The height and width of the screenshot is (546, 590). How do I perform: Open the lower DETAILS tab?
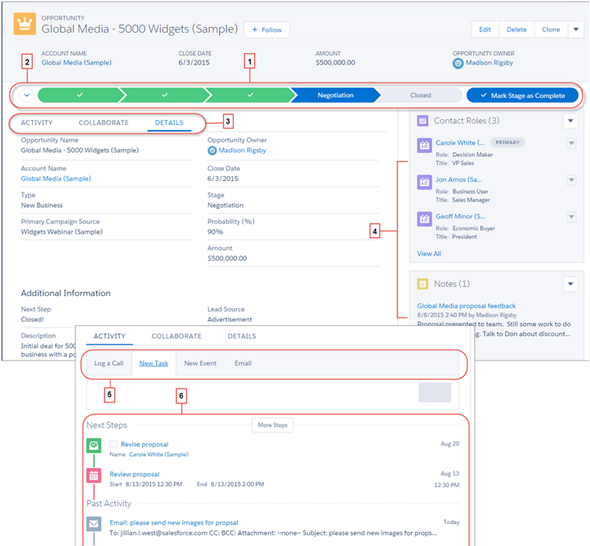click(x=242, y=336)
